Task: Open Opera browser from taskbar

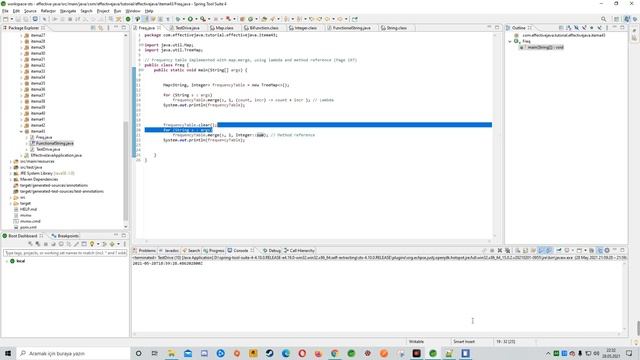Action: tap(302, 353)
